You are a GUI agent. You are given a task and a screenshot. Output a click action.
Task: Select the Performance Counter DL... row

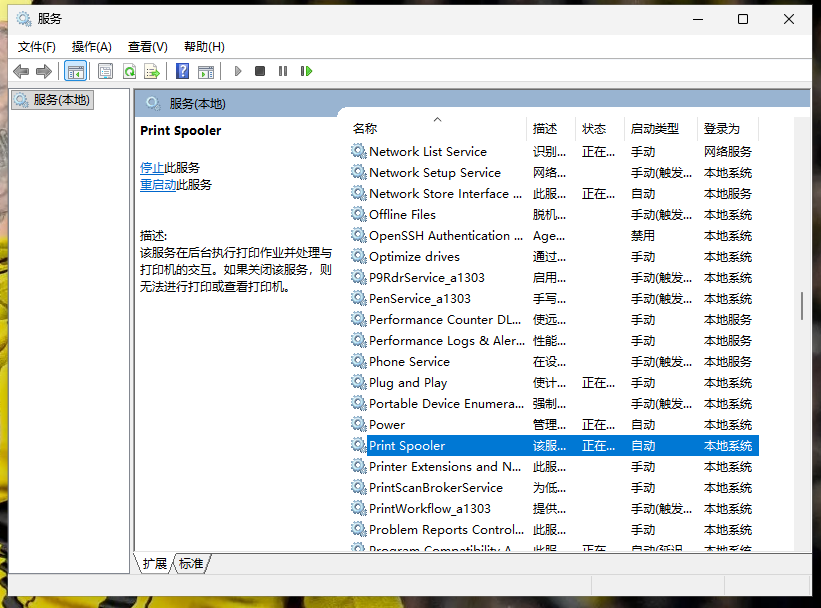pyautogui.click(x=554, y=319)
